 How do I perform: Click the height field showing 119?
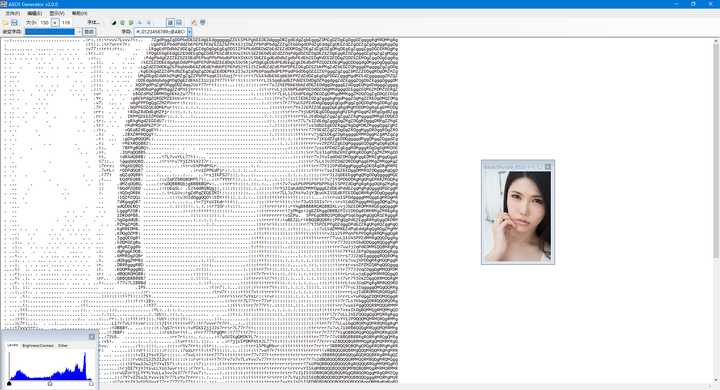[x=66, y=23]
